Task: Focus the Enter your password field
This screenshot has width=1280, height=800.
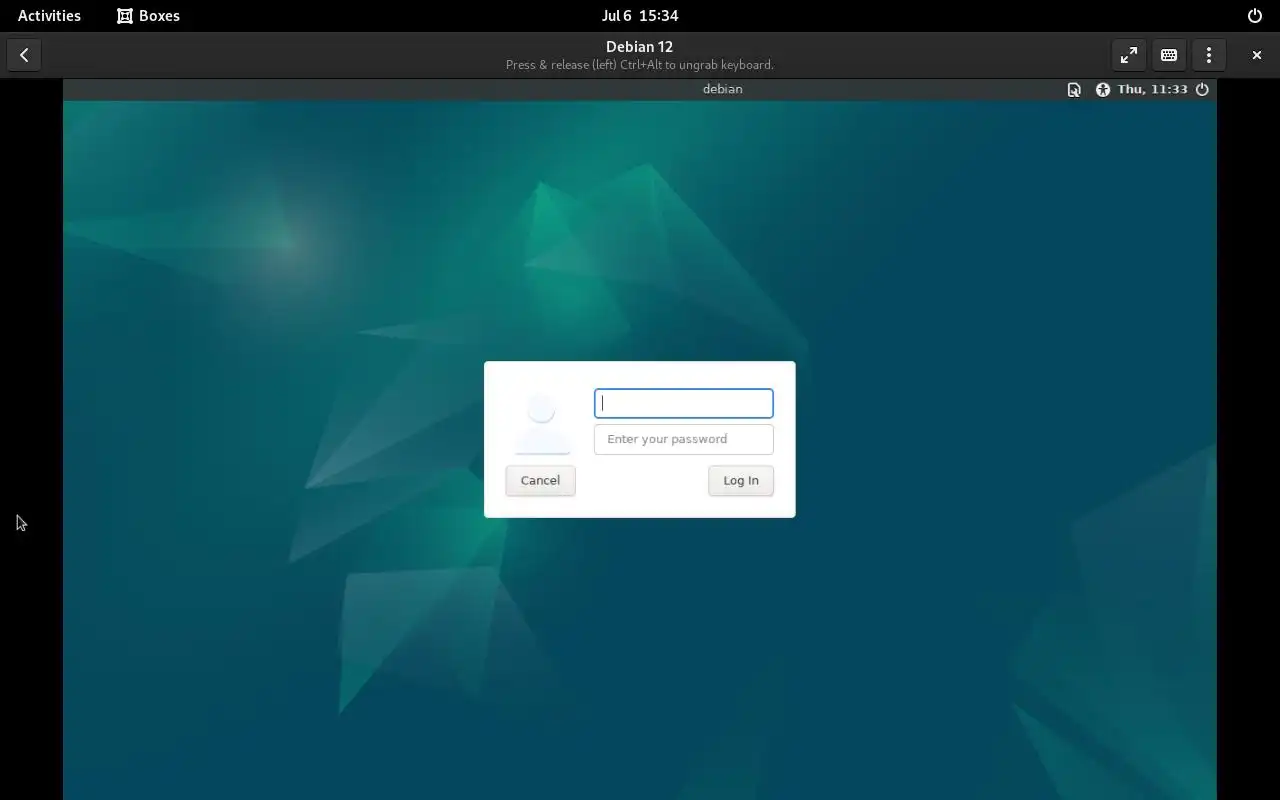Action: (x=684, y=439)
